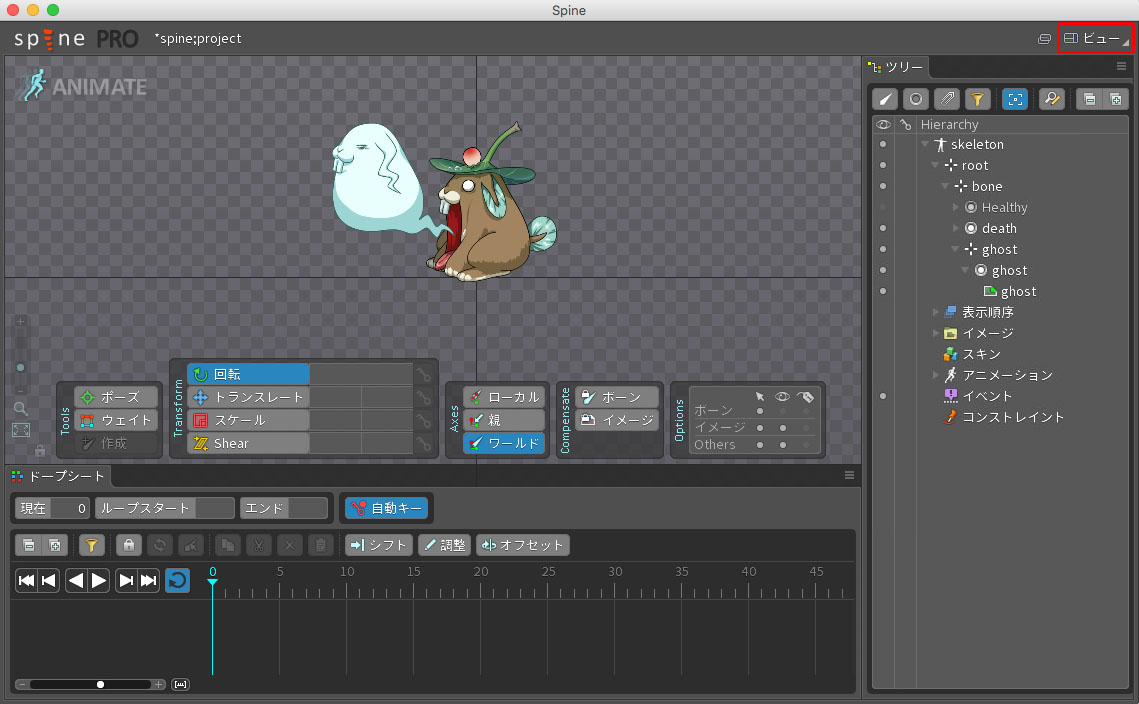Image resolution: width=1139 pixels, height=704 pixels.
Task: Toggle slots filter circle icon in tree
Action: 916,99
